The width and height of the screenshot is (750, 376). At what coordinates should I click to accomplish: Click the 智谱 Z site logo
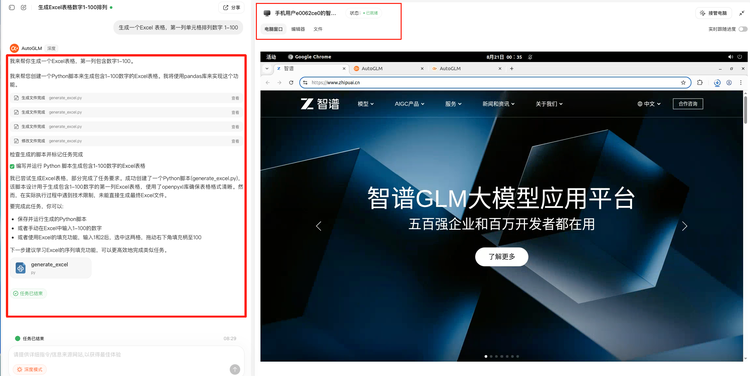click(320, 104)
